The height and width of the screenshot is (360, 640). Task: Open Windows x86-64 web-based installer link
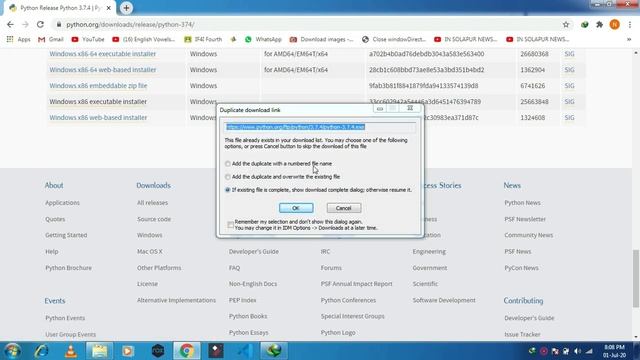tap(102, 70)
